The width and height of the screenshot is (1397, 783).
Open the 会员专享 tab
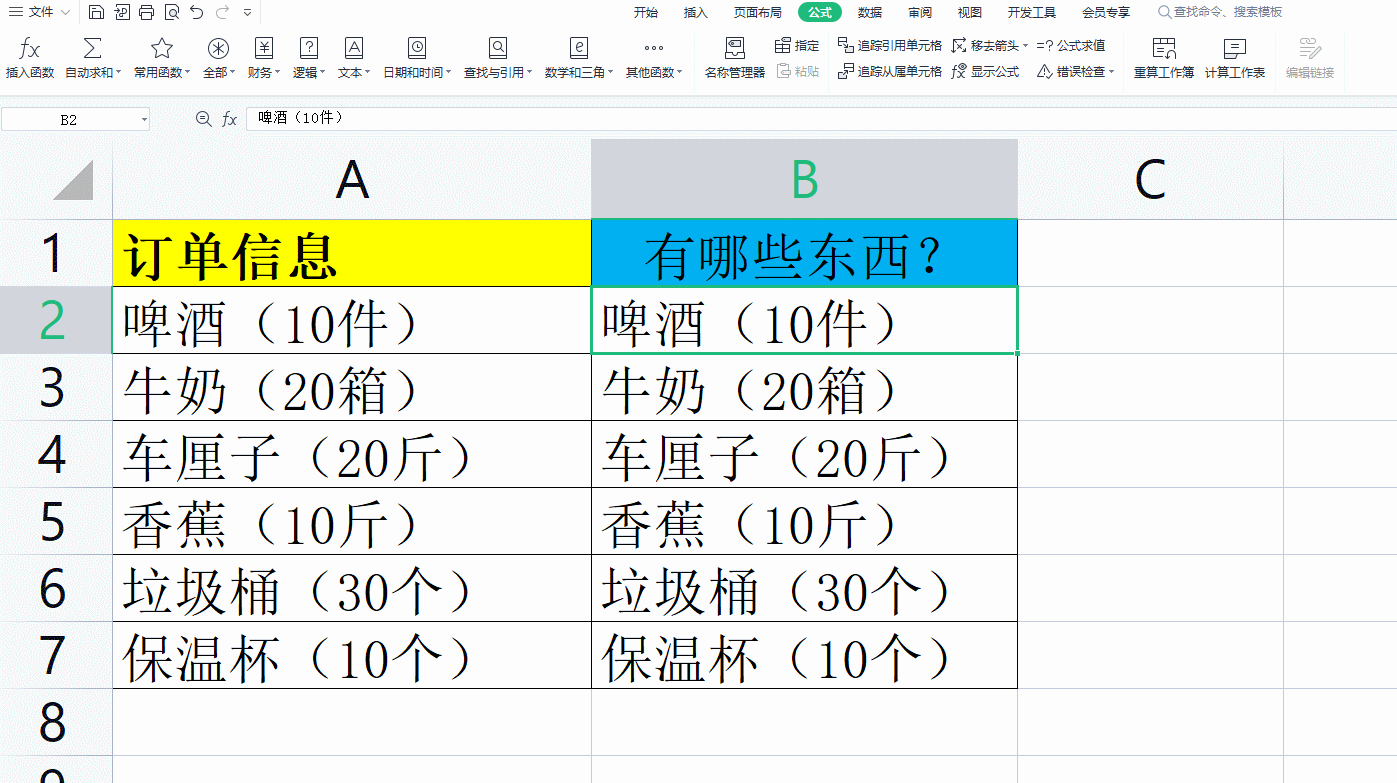pos(1106,12)
